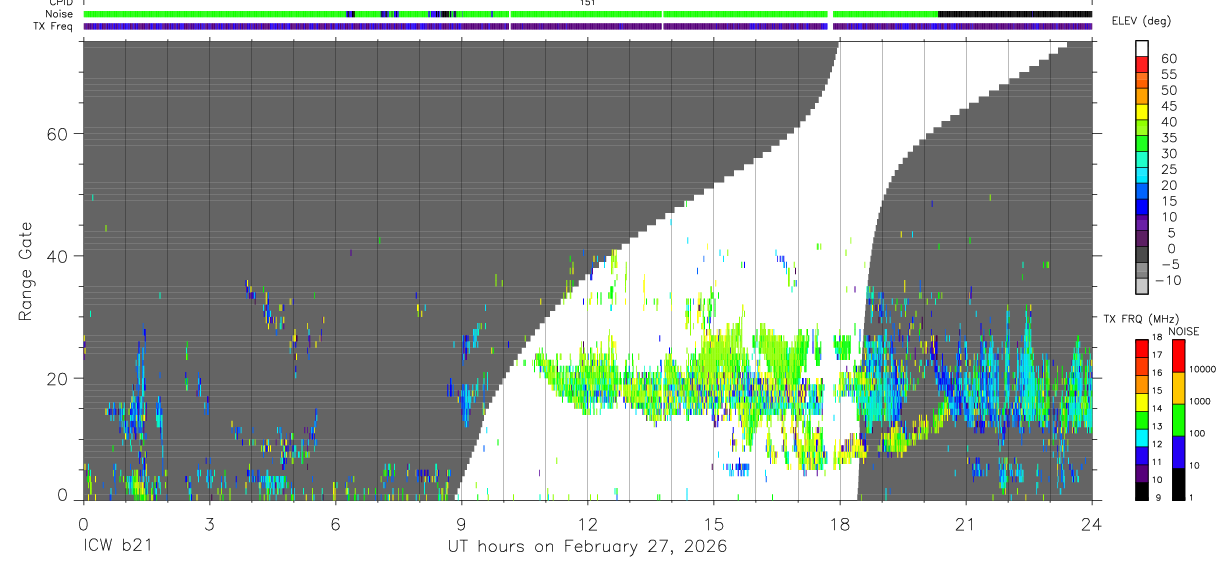Click the '24' tick on UT hours axis
1228x567 pixels.
pyautogui.click(x=1092, y=523)
